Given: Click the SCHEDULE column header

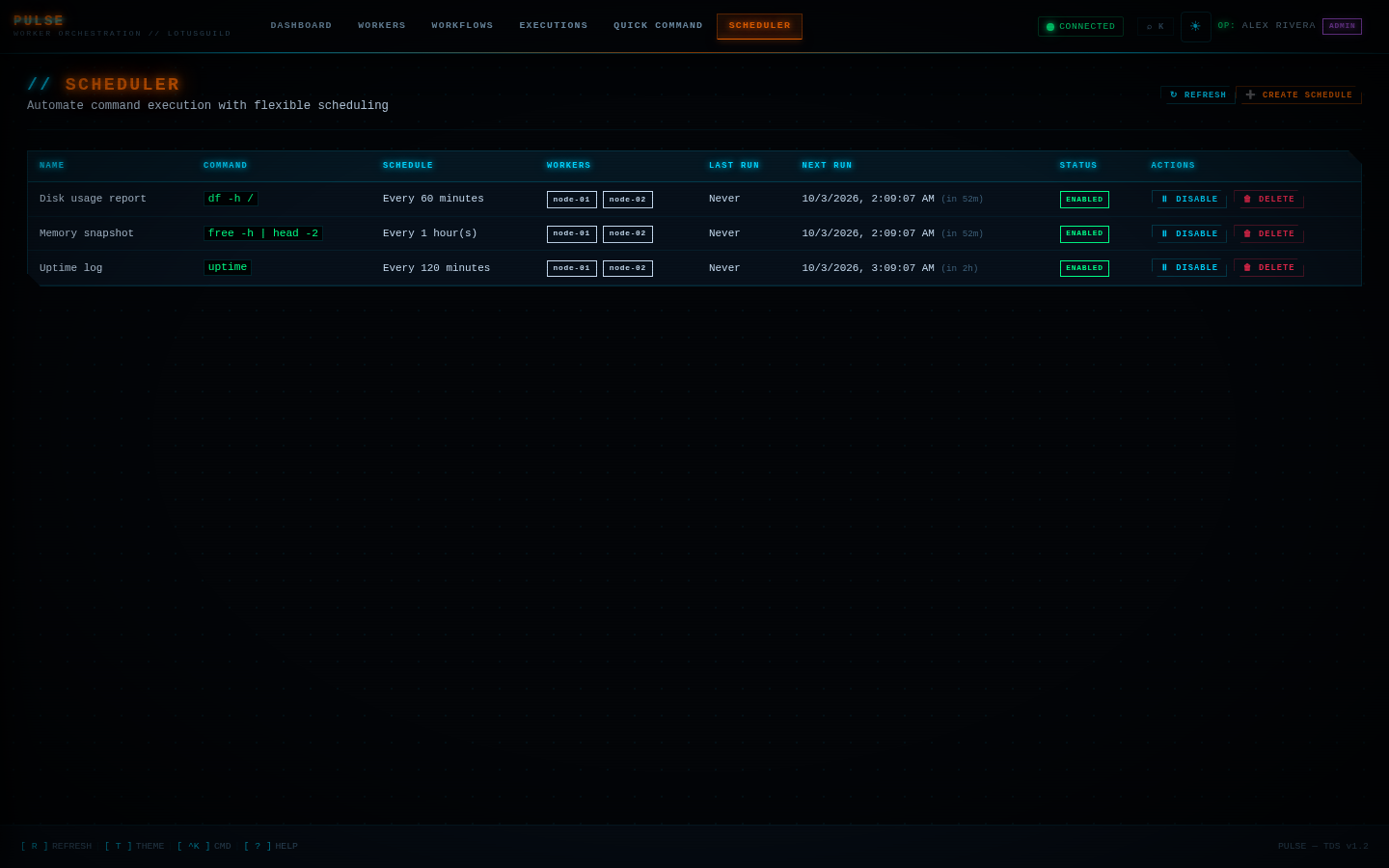Looking at the screenshot, I should click(x=408, y=166).
